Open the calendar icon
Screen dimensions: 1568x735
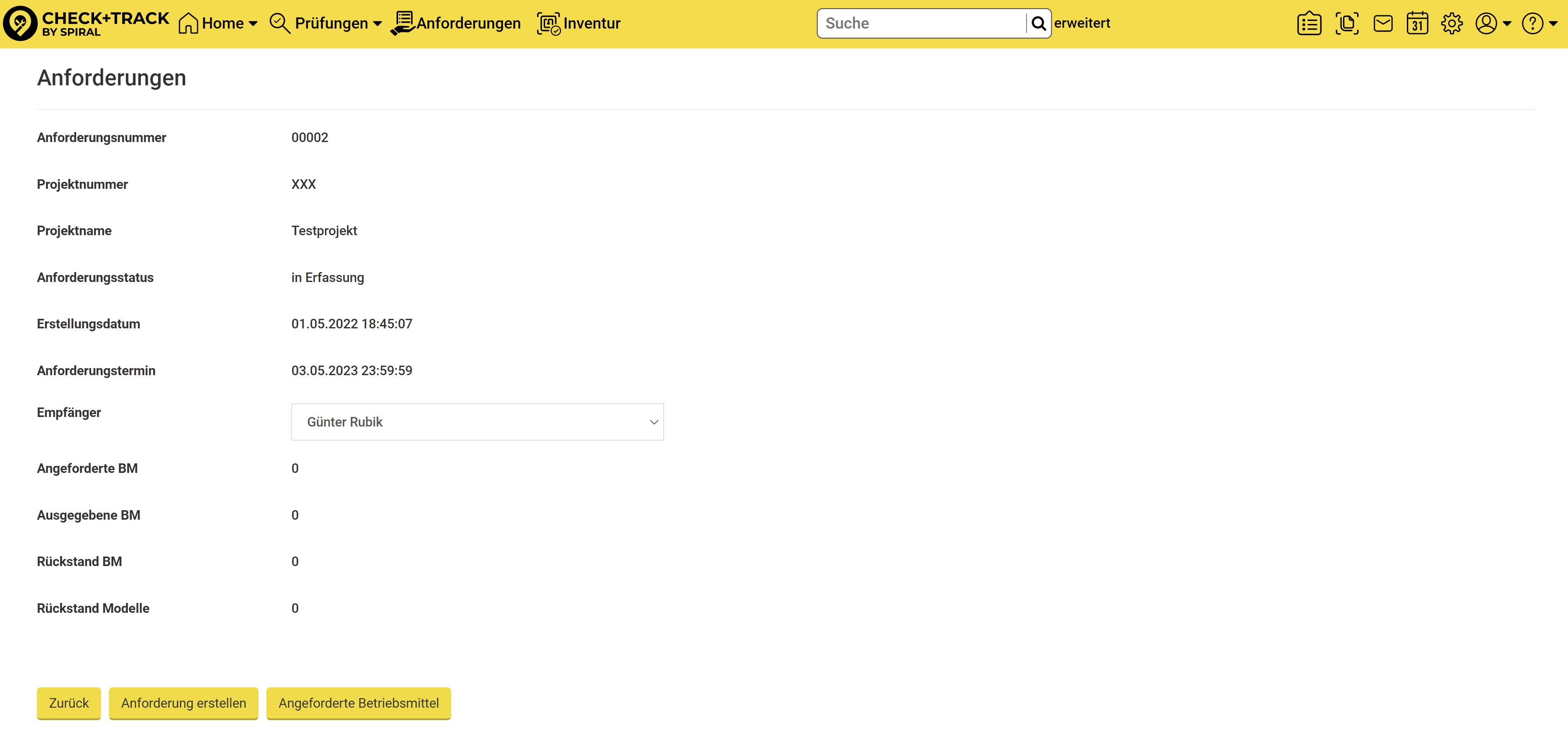1418,23
